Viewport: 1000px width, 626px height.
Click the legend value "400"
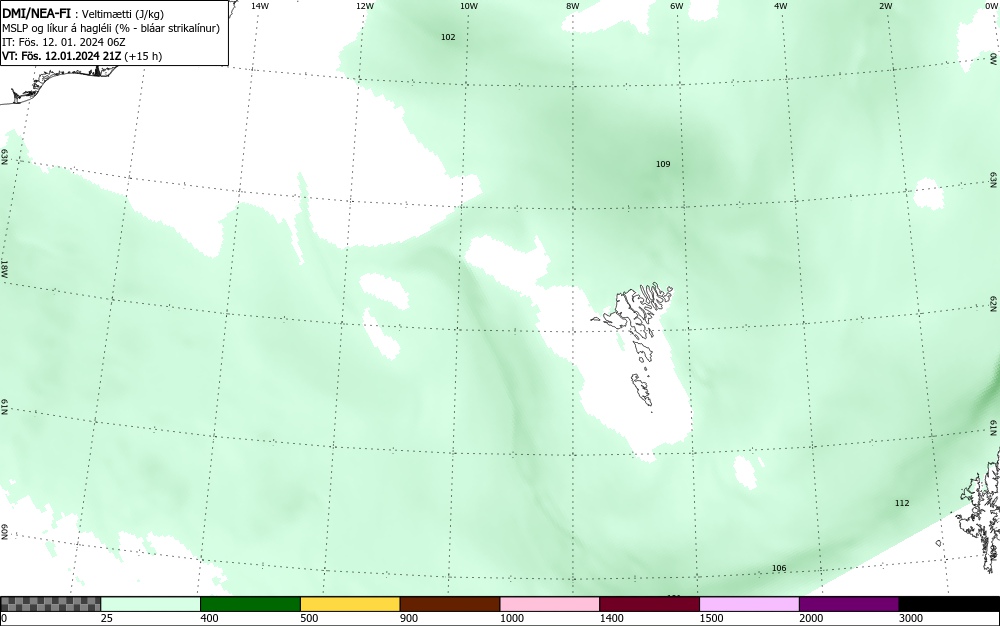point(209,618)
